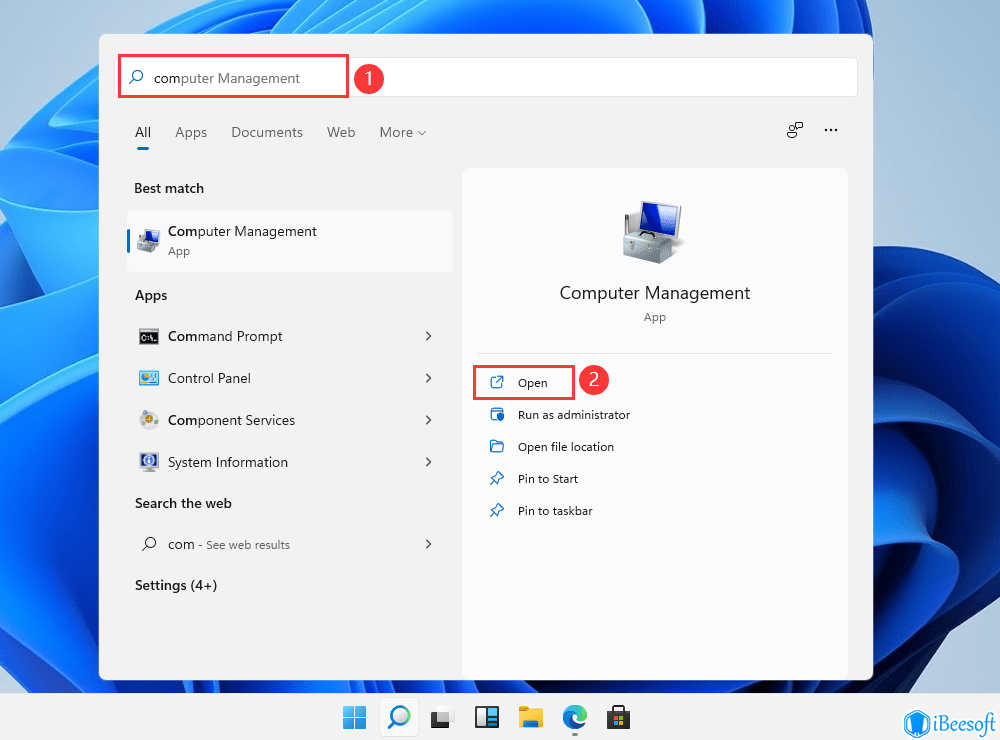Image resolution: width=1000 pixels, height=740 pixels.
Task: Open File Explorer from the taskbar
Action: click(530, 717)
